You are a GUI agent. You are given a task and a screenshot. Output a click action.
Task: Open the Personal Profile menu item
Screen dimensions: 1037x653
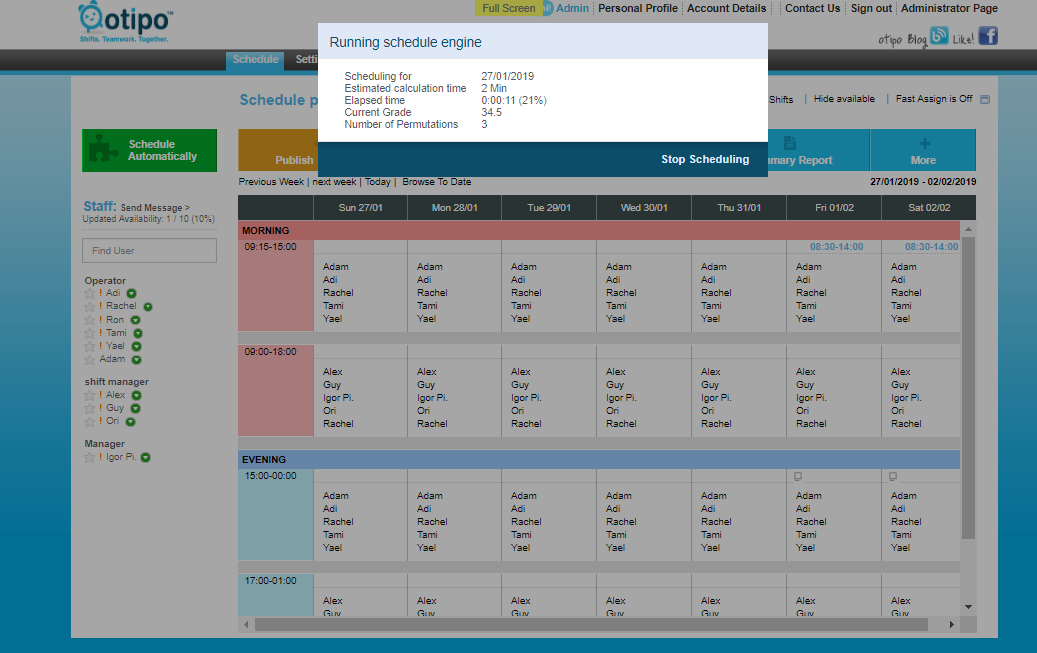(637, 8)
